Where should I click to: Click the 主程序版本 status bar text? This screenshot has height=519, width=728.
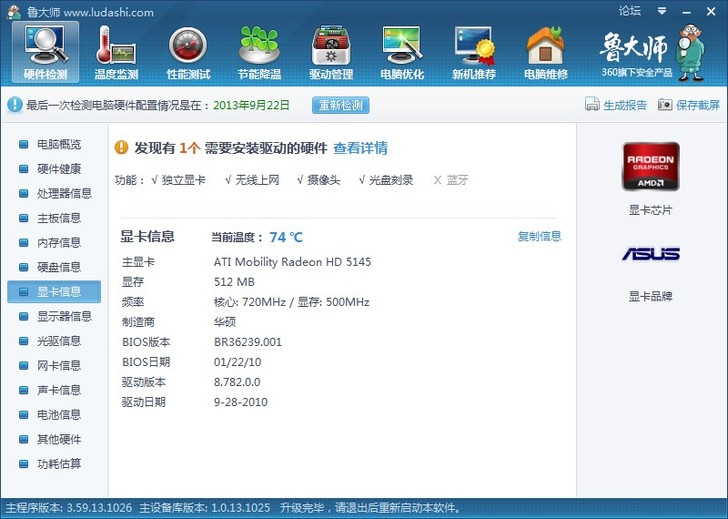(x=69, y=508)
